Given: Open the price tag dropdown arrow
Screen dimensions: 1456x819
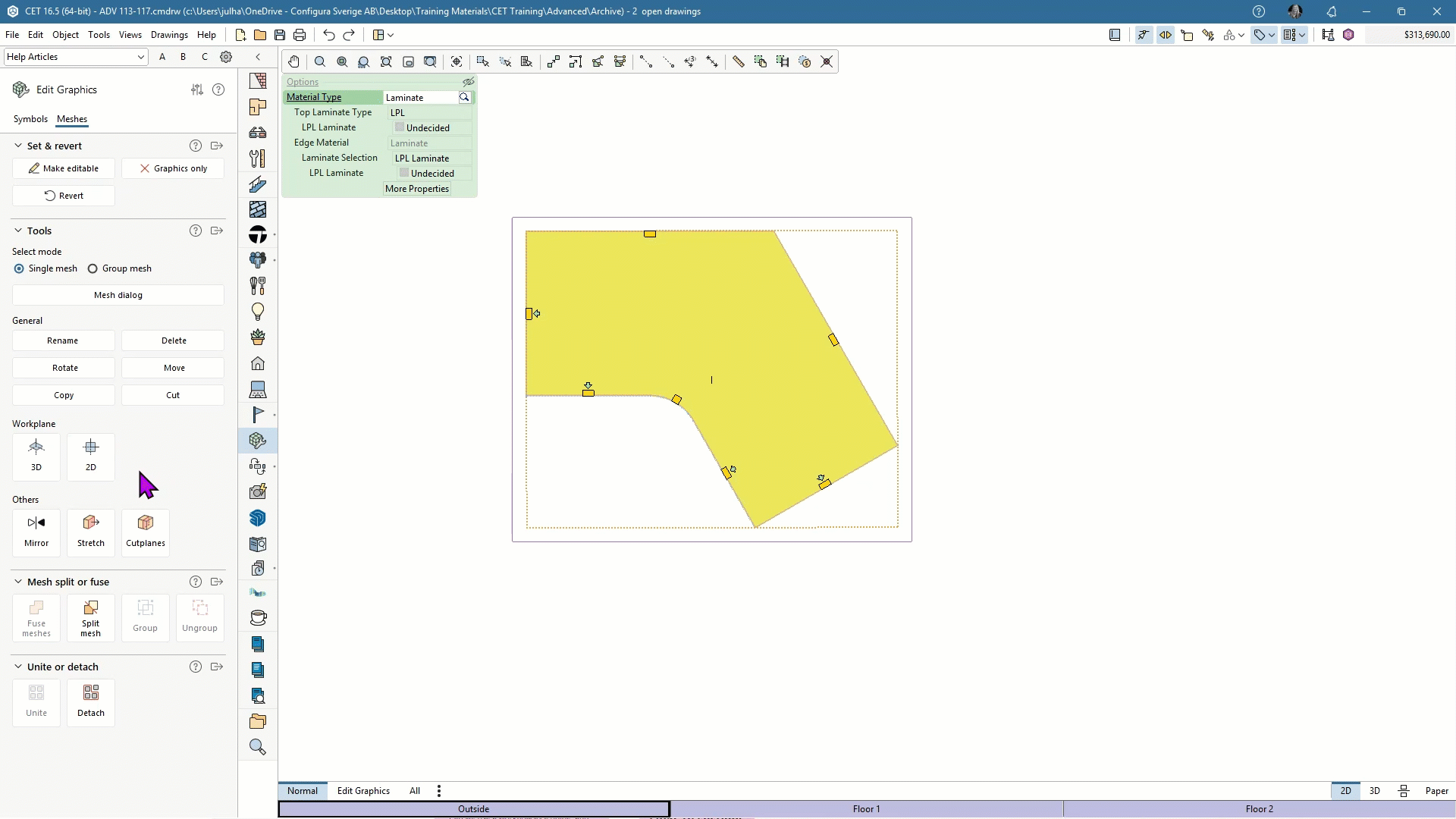Looking at the screenshot, I should pyautogui.click(x=1272, y=35).
